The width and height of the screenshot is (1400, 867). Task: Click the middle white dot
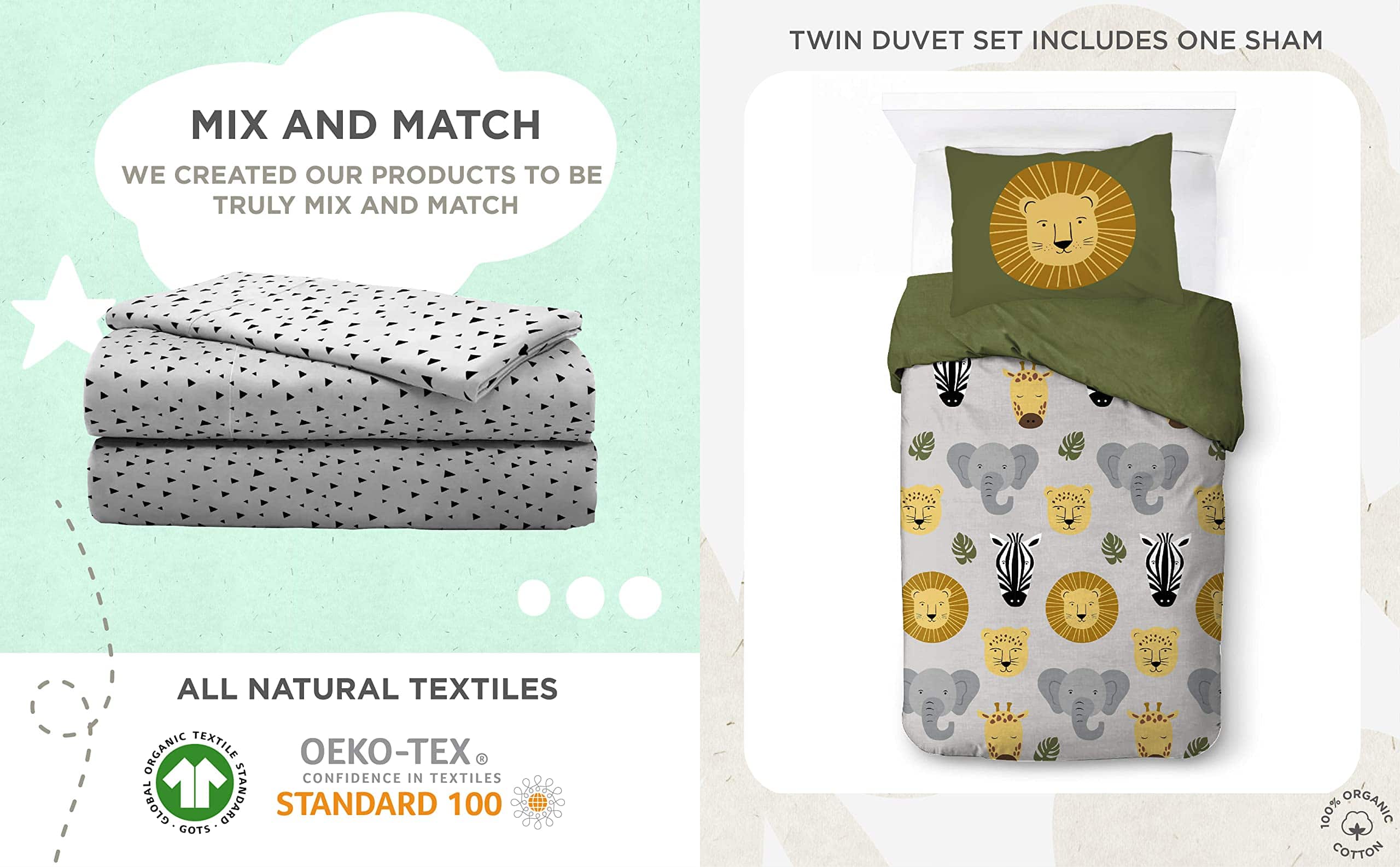click(x=585, y=597)
